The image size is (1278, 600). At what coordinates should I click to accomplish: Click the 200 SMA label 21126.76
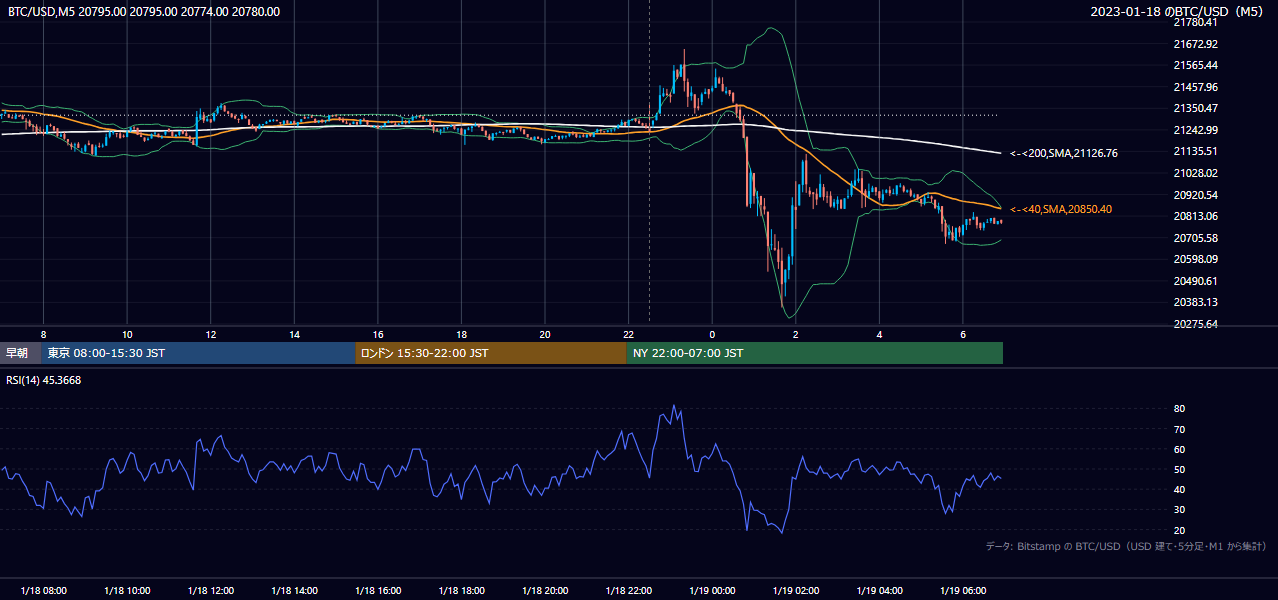1064,153
